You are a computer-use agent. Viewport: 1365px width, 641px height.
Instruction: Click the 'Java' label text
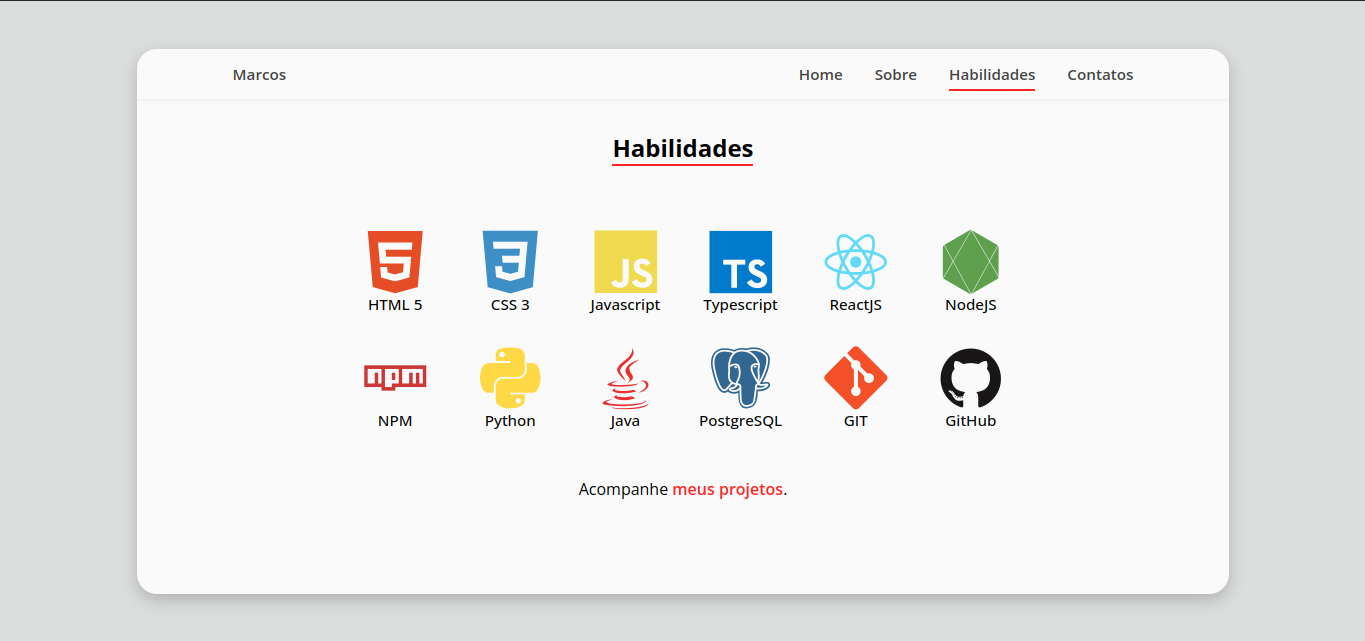click(x=625, y=421)
